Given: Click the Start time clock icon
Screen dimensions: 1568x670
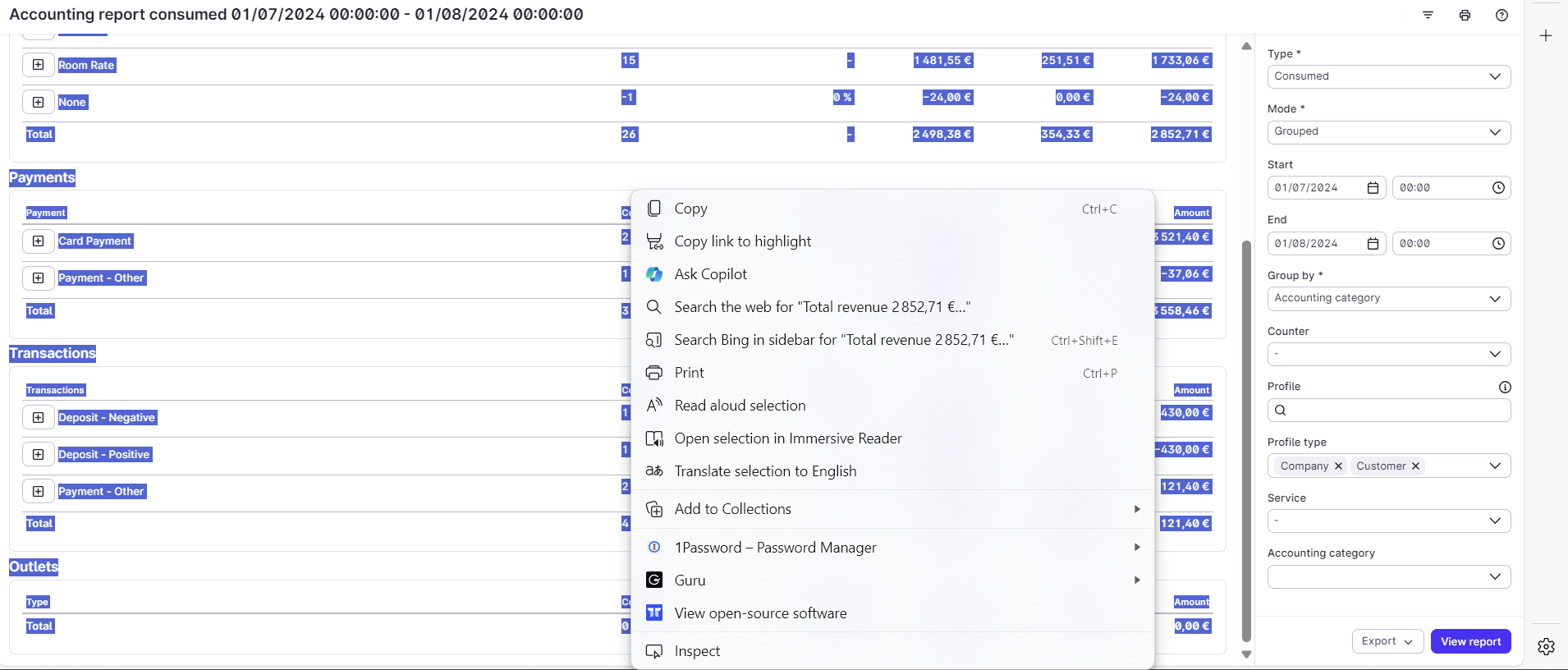Looking at the screenshot, I should pos(1498,188).
